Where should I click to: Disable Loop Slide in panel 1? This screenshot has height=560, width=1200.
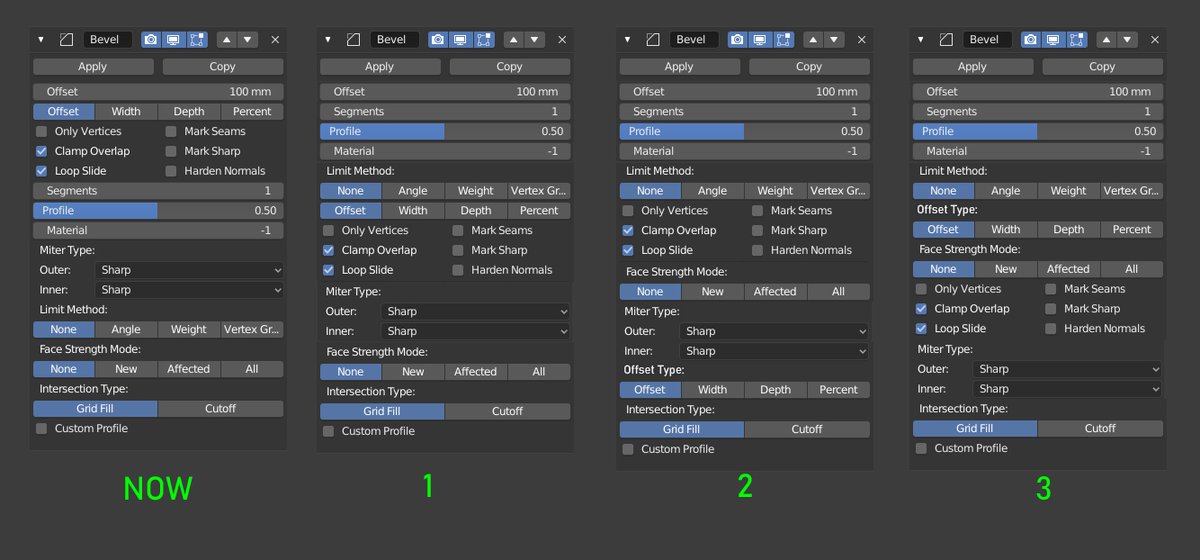click(328, 270)
